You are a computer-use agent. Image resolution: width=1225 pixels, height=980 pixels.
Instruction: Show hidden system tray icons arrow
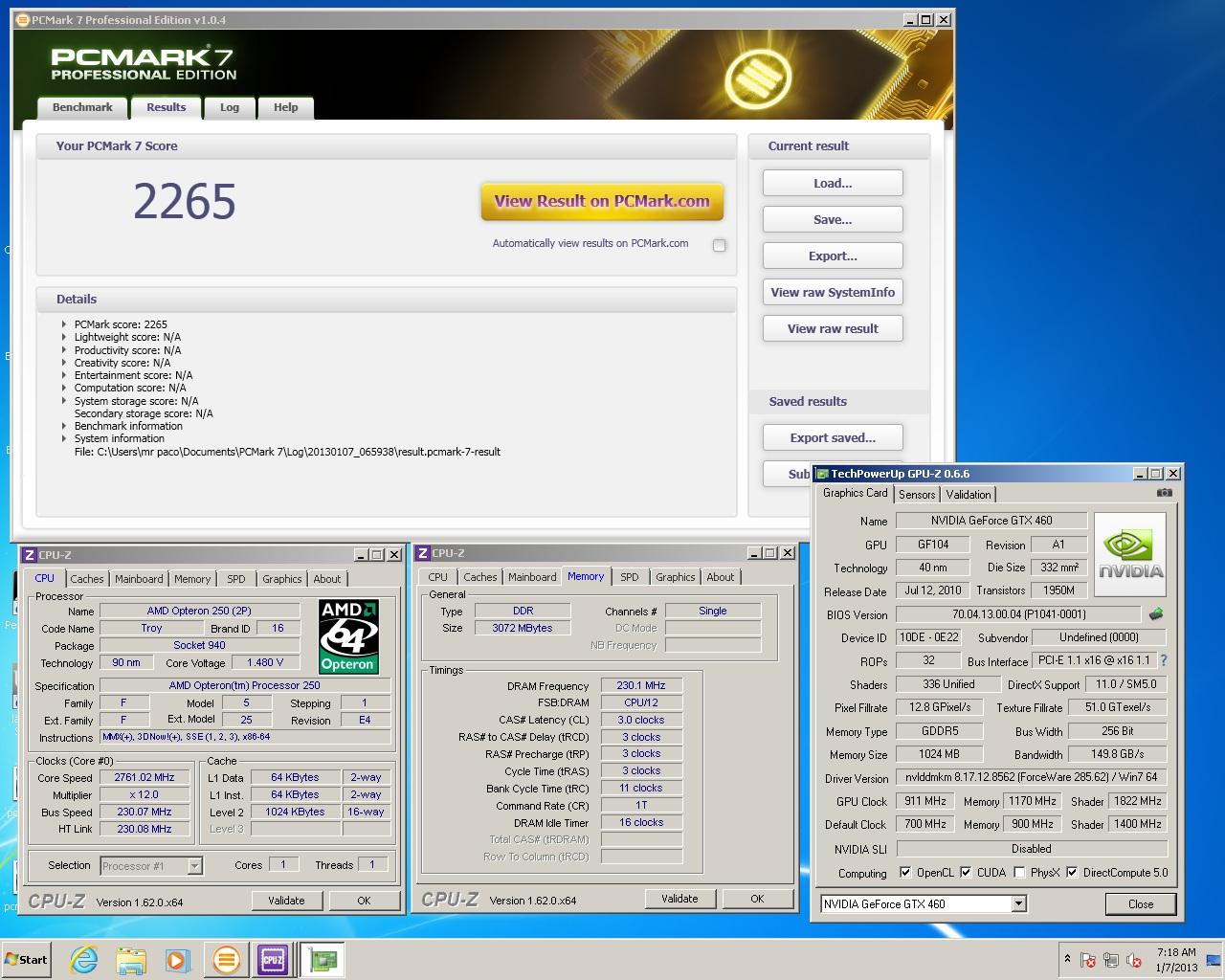coord(1067,959)
